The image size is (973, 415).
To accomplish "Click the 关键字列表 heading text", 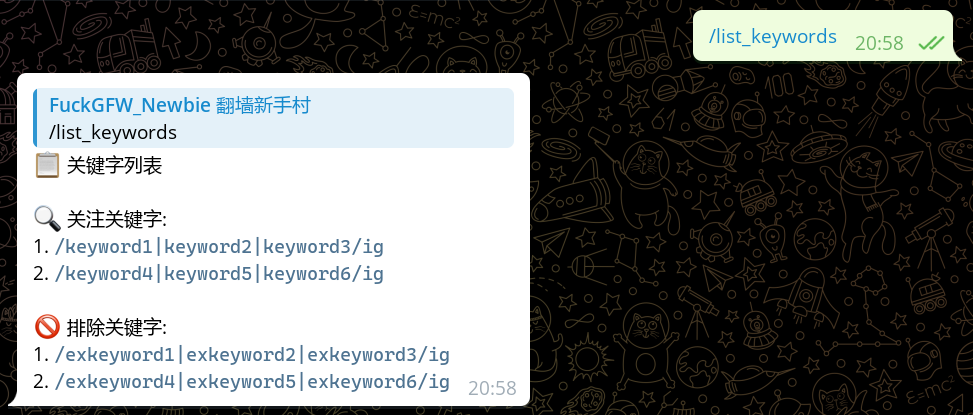I will pyautogui.click(x=114, y=166).
